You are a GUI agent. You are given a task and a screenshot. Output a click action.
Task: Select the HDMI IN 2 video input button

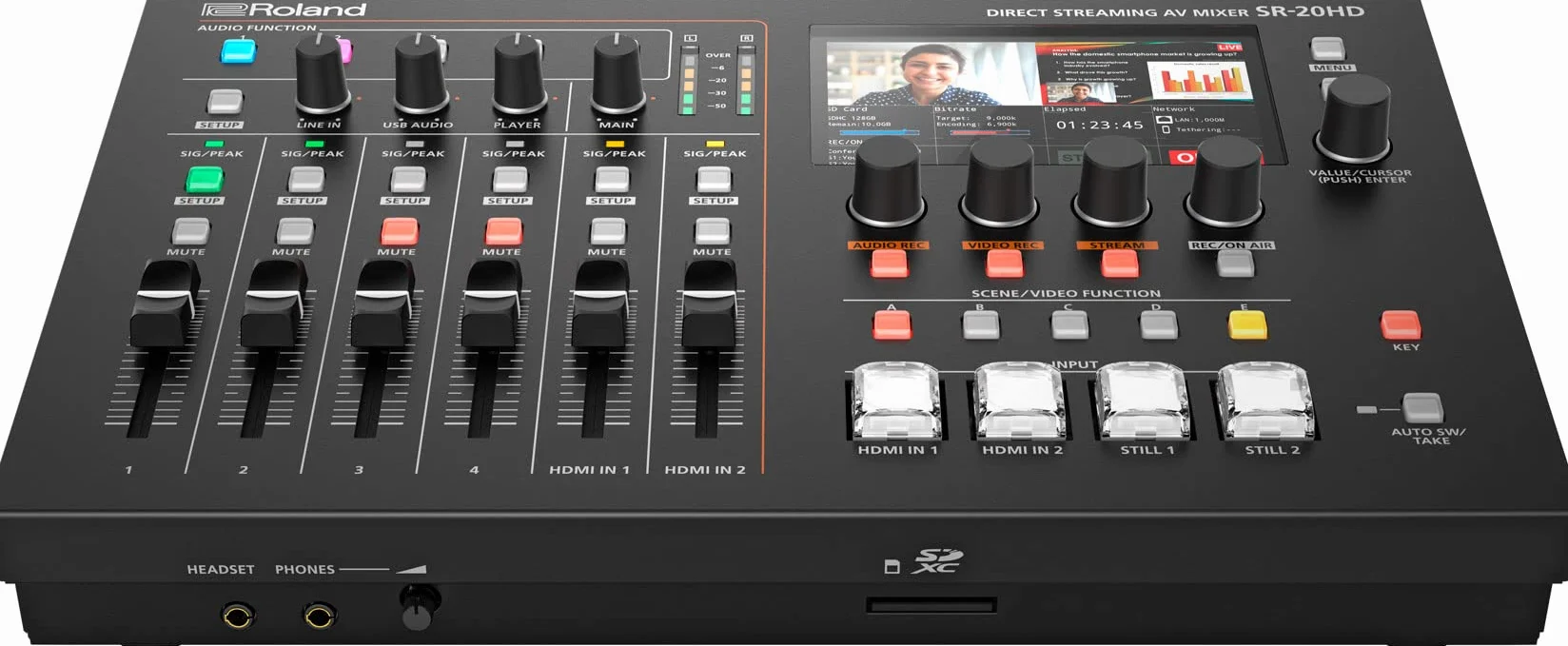1020,401
